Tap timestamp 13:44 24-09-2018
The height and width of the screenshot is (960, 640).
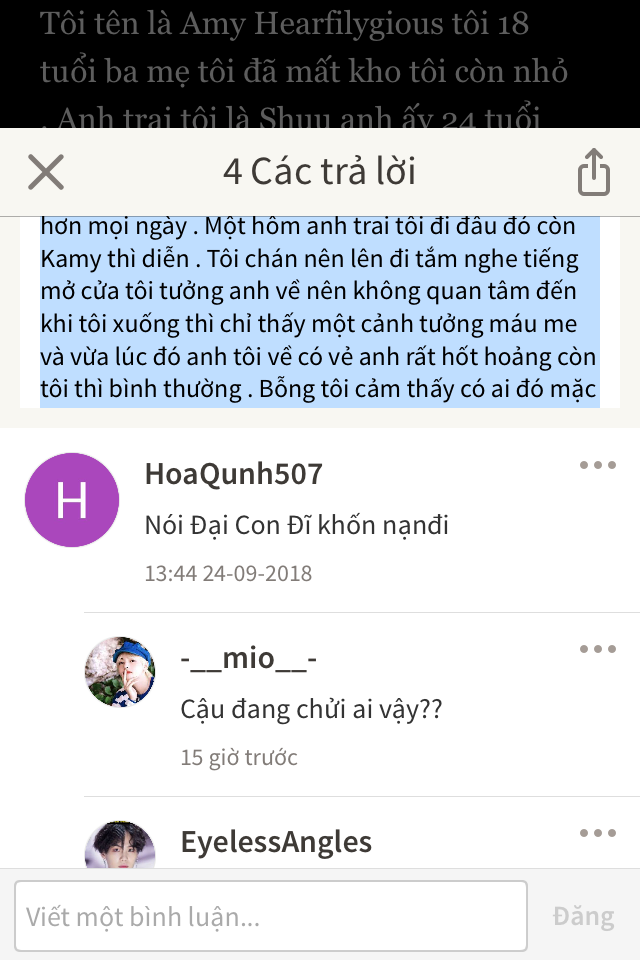(x=228, y=574)
